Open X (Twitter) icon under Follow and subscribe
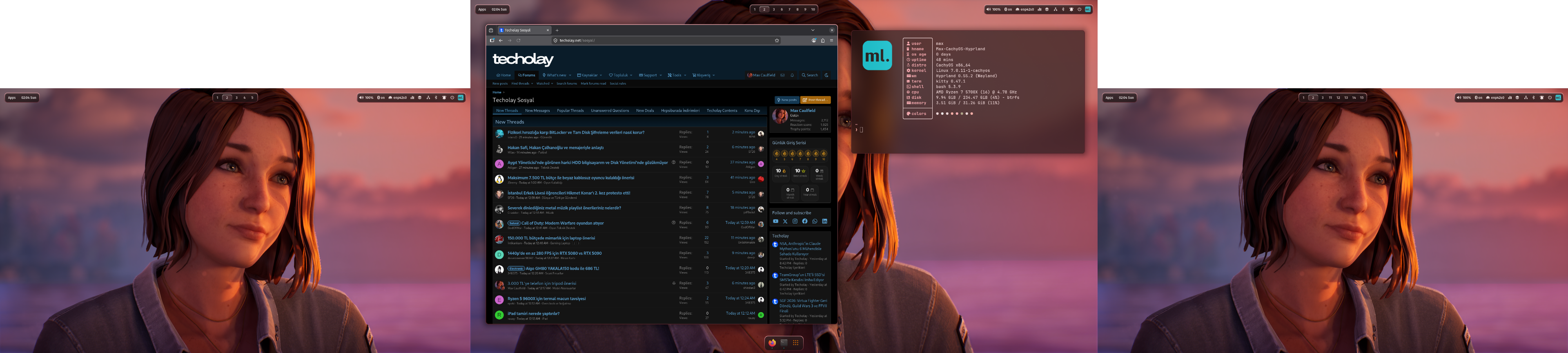 785,221
